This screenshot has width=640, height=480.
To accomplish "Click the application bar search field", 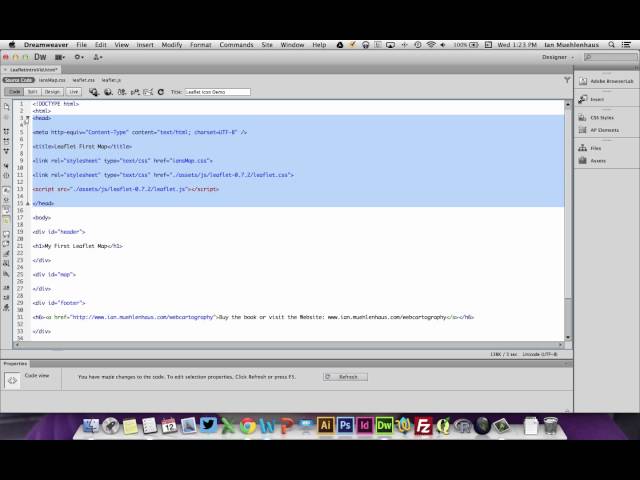I will [610, 57].
